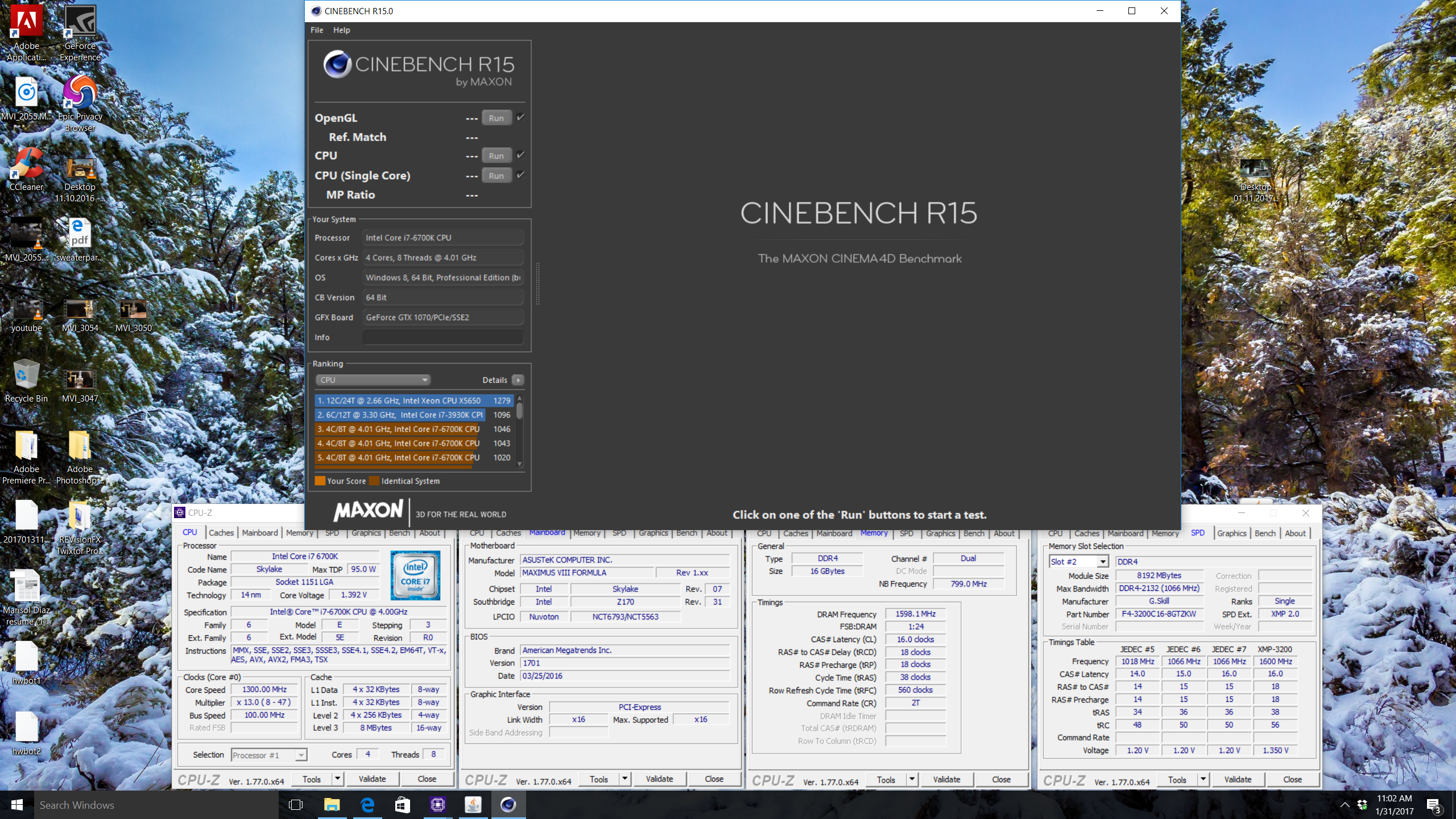Open File Explorer from the taskbar

(332, 805)
